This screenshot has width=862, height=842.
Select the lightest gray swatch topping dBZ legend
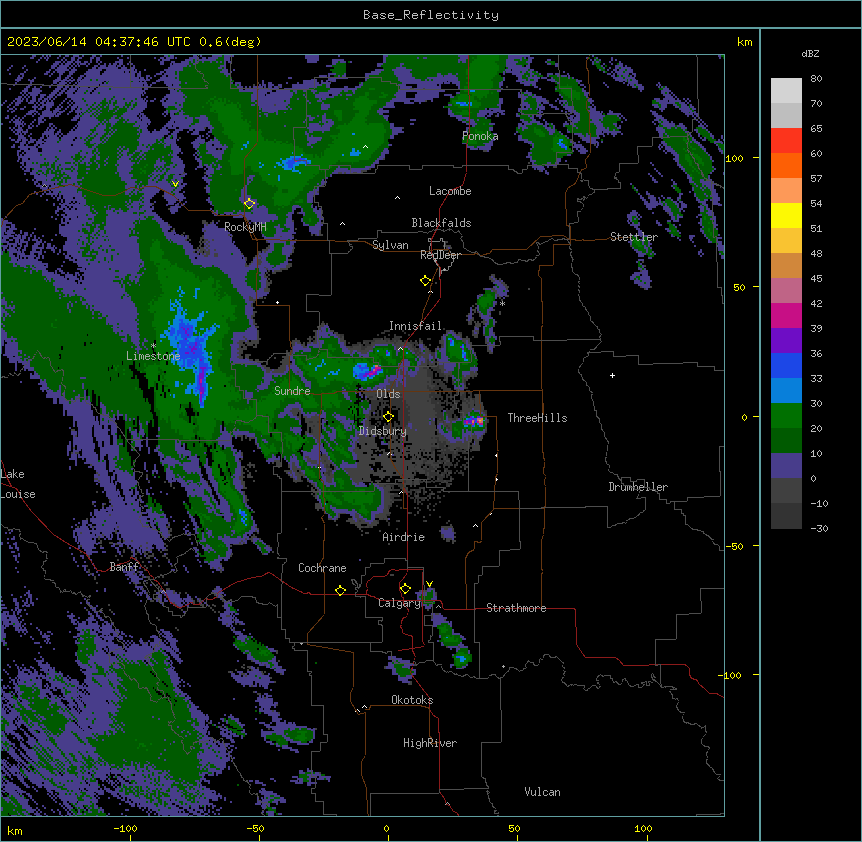point(786,91)
